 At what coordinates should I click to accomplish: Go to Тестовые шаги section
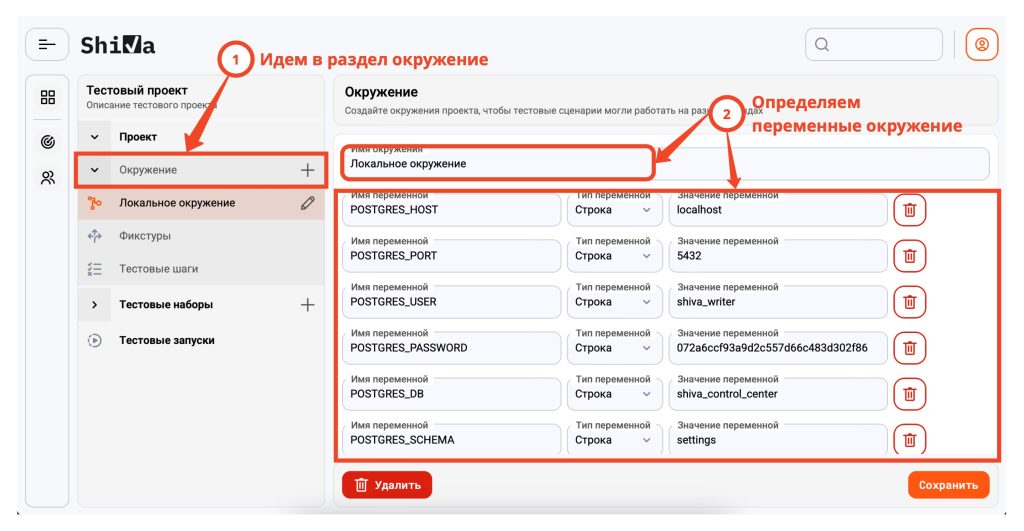coord(158,270)
